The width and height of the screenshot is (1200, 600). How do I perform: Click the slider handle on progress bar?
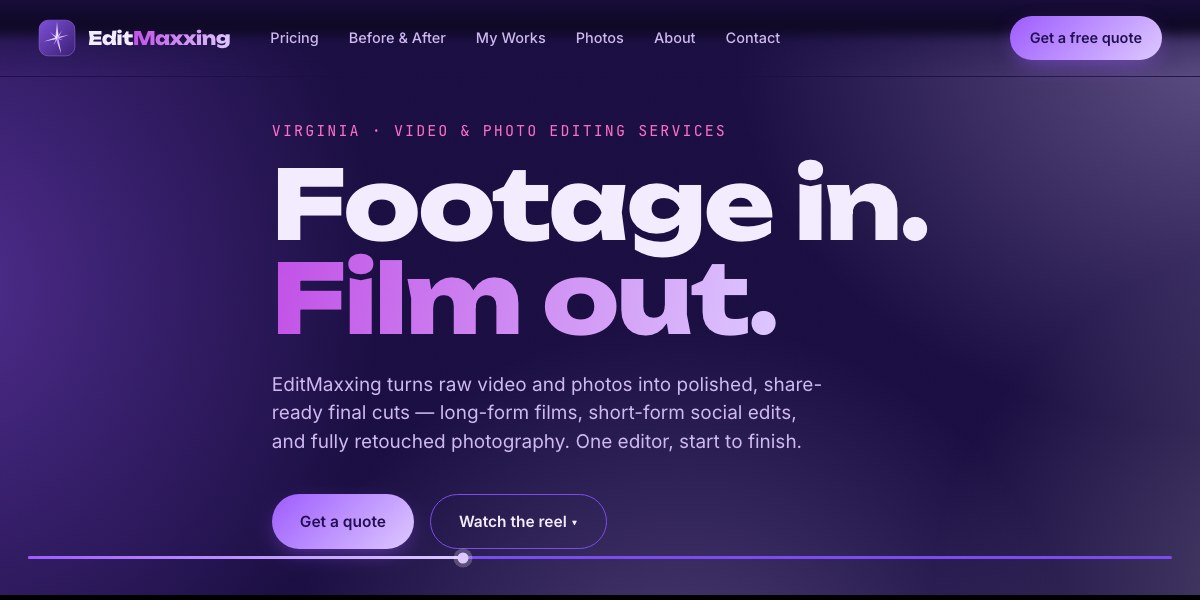[463, 558]
